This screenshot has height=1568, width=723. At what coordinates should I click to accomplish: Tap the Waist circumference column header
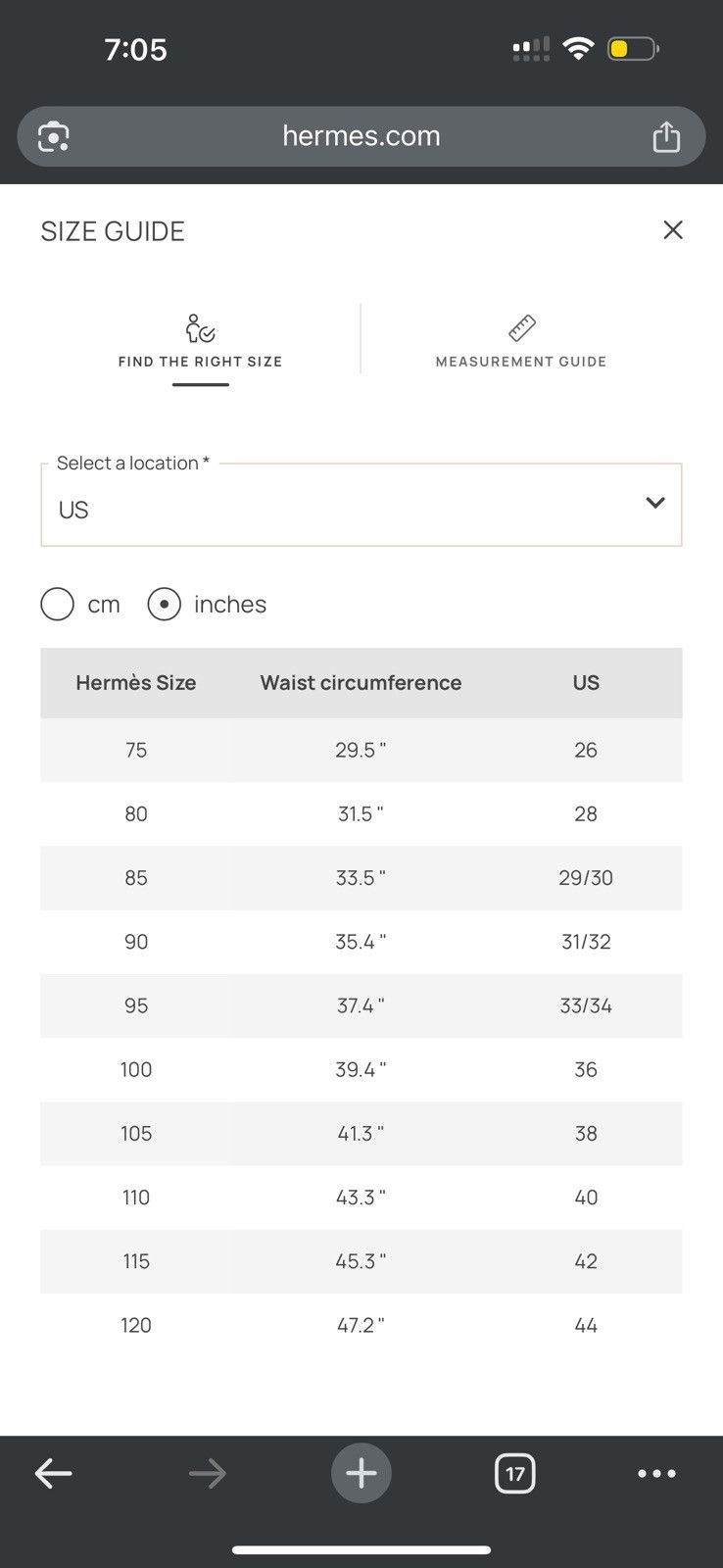(361, 683)
